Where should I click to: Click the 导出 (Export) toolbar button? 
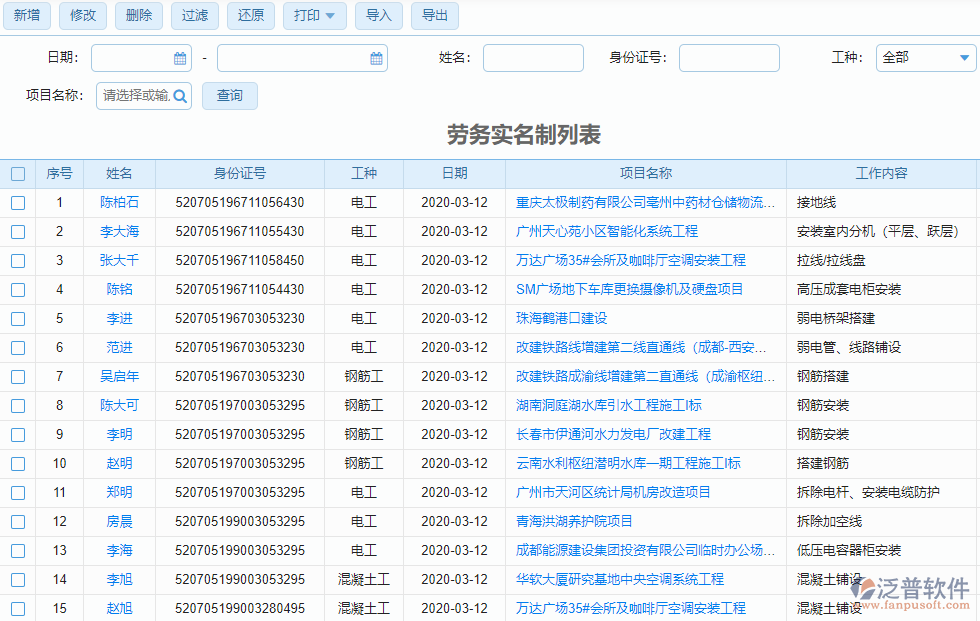[x=434, y=15]
